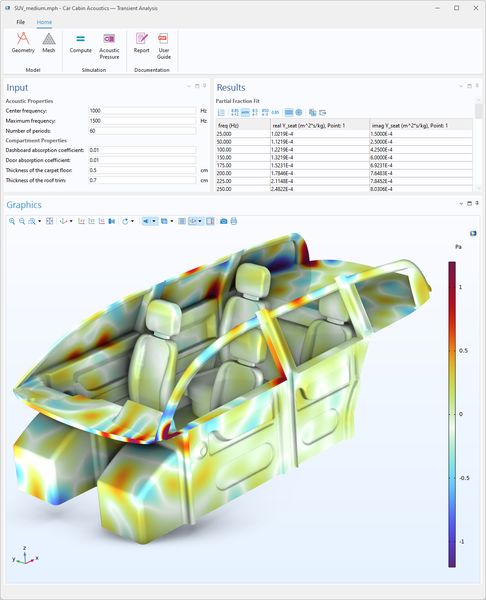
Task: Maximize the Graphics panel
Action: pyautogui.click(x=470, y=204)
